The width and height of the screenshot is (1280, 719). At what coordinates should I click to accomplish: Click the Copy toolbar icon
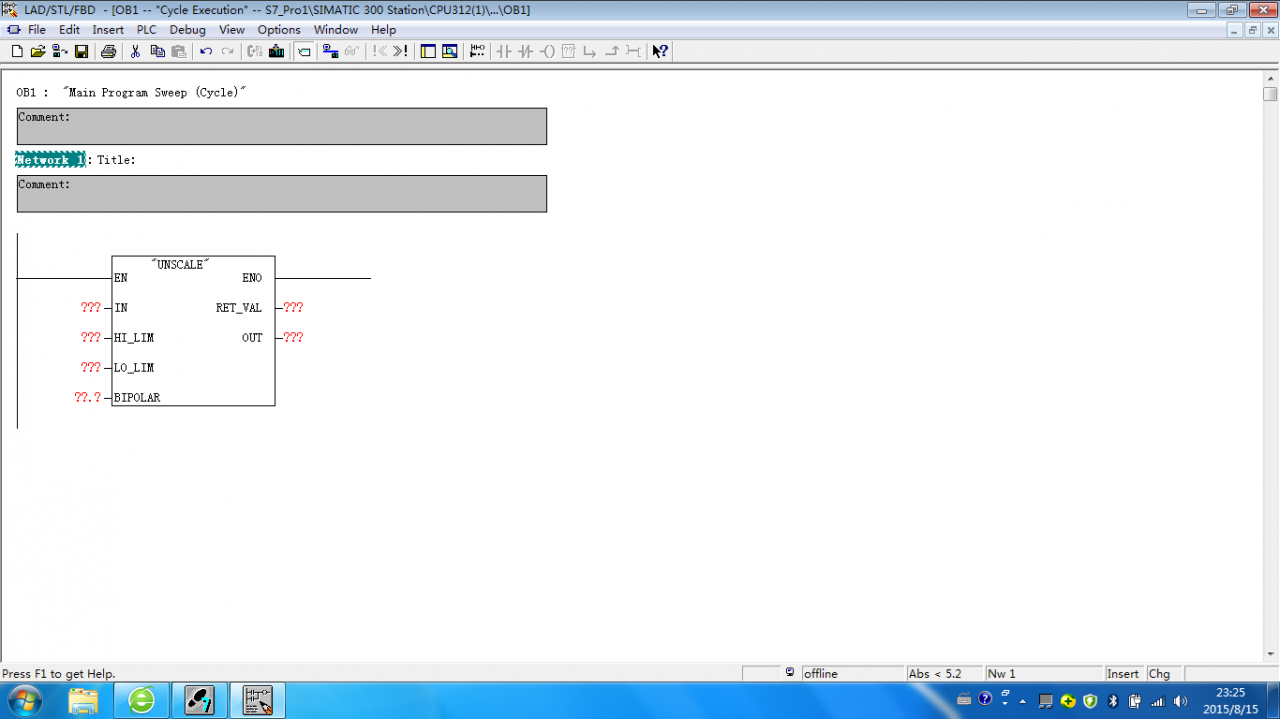pos(157,51)
